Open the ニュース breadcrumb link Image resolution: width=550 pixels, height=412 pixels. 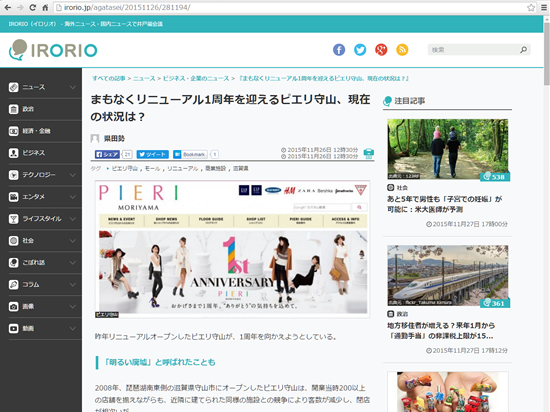tap(144, 79)
